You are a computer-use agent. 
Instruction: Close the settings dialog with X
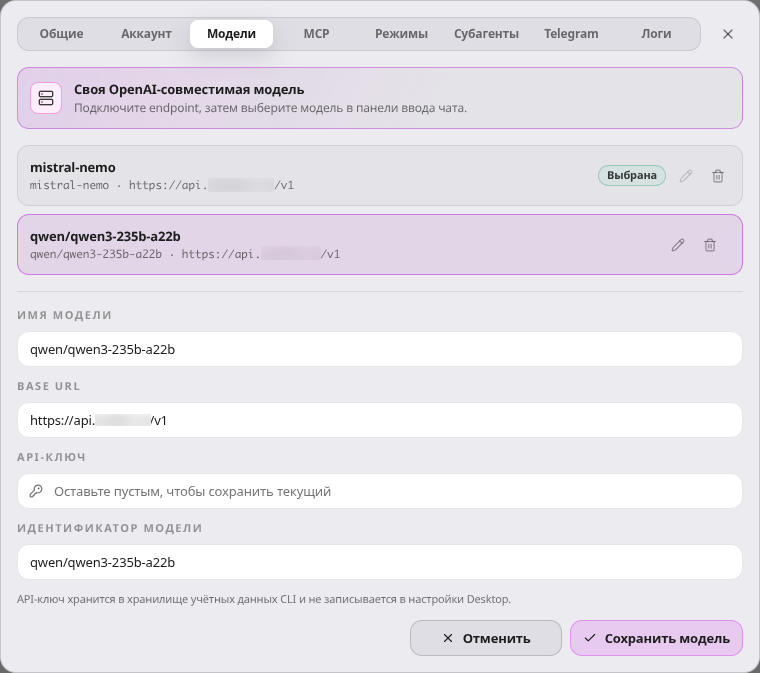[728, 34]
